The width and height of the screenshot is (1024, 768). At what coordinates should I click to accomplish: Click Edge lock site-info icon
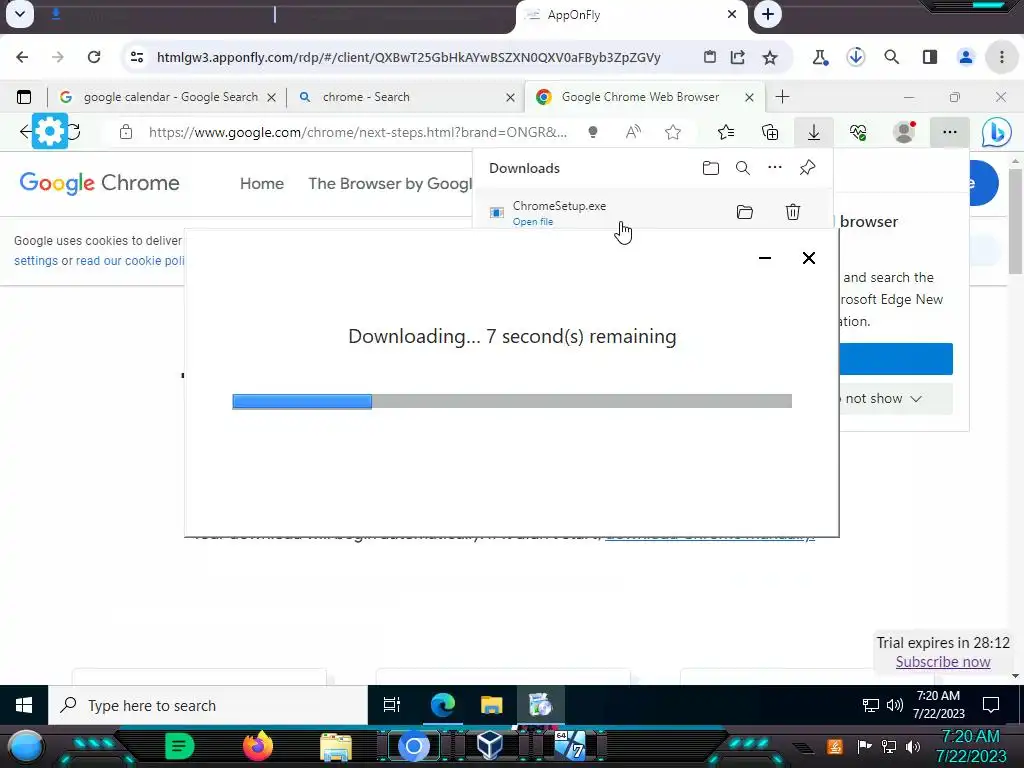point(126,133)
